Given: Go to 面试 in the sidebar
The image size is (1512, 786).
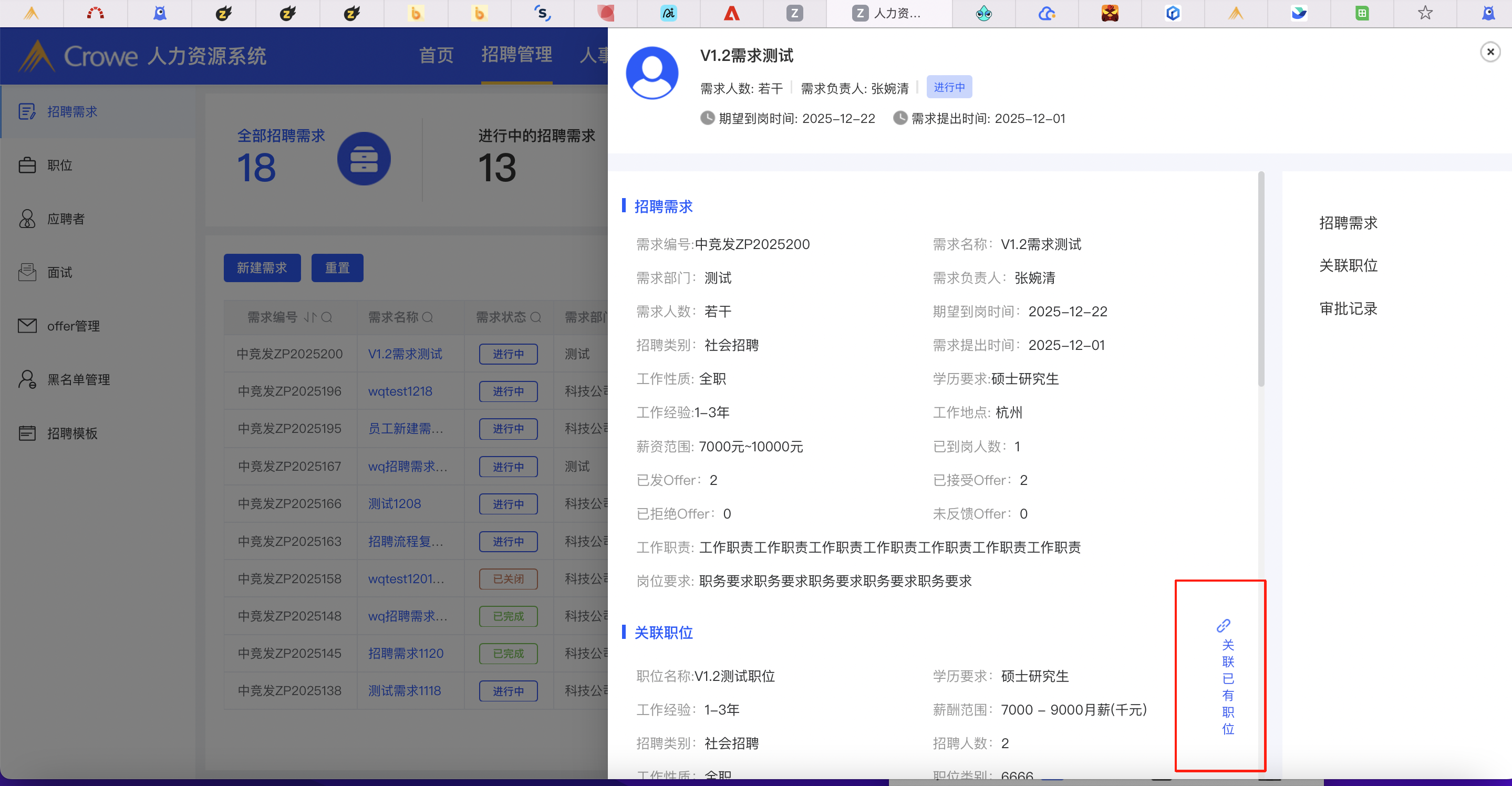Looking at the screenshot, I should 59,272.
